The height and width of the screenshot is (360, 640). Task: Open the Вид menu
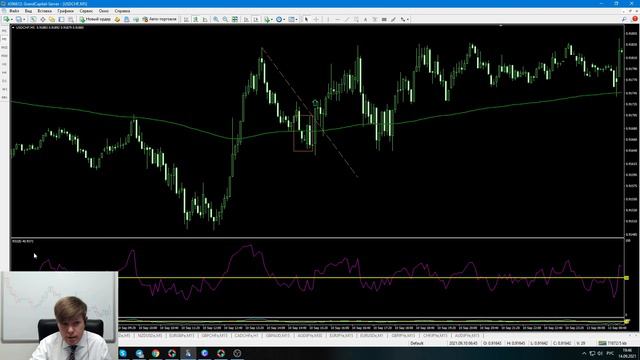(x=28, y=11)
